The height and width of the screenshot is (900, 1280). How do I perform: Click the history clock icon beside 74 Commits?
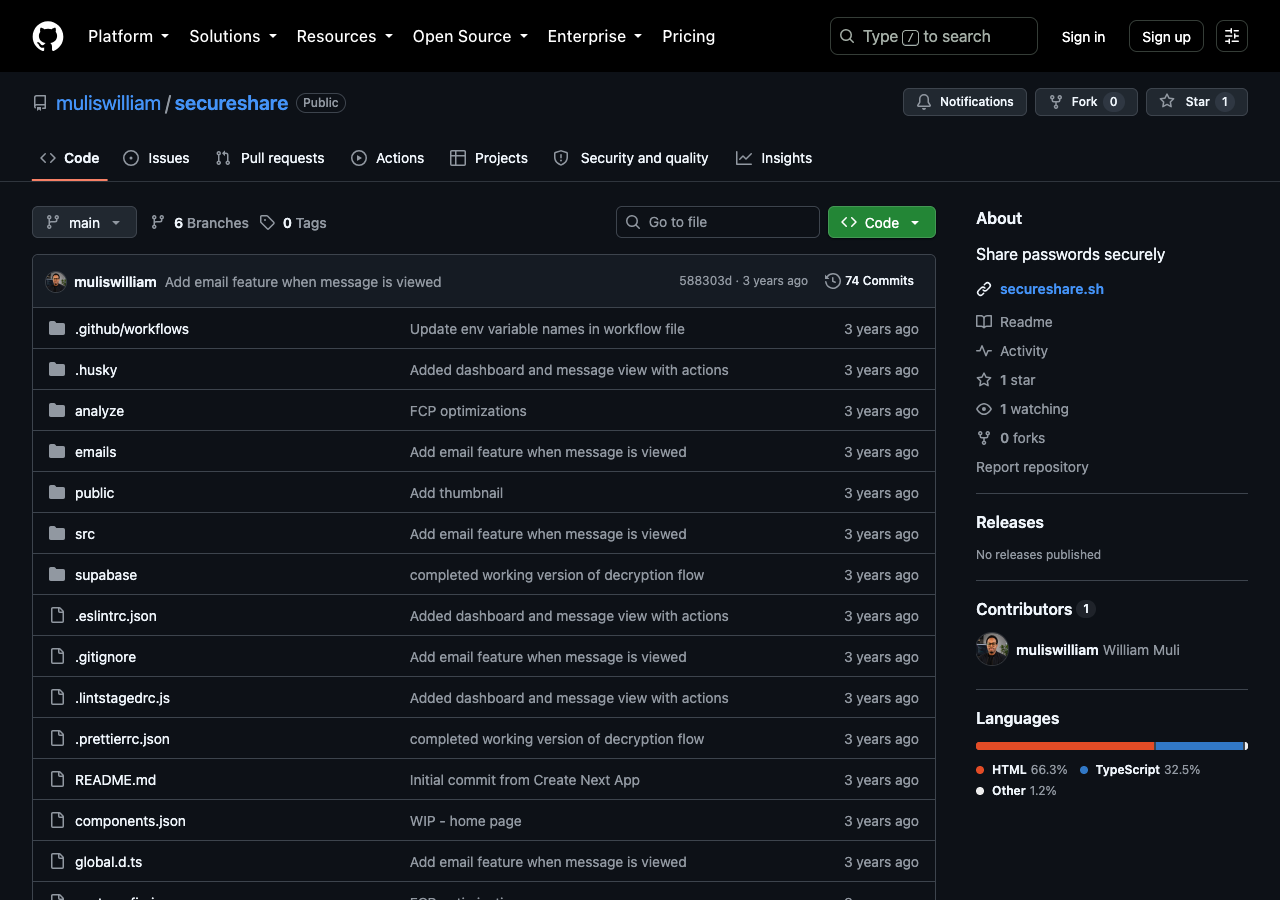click(832, 281)
